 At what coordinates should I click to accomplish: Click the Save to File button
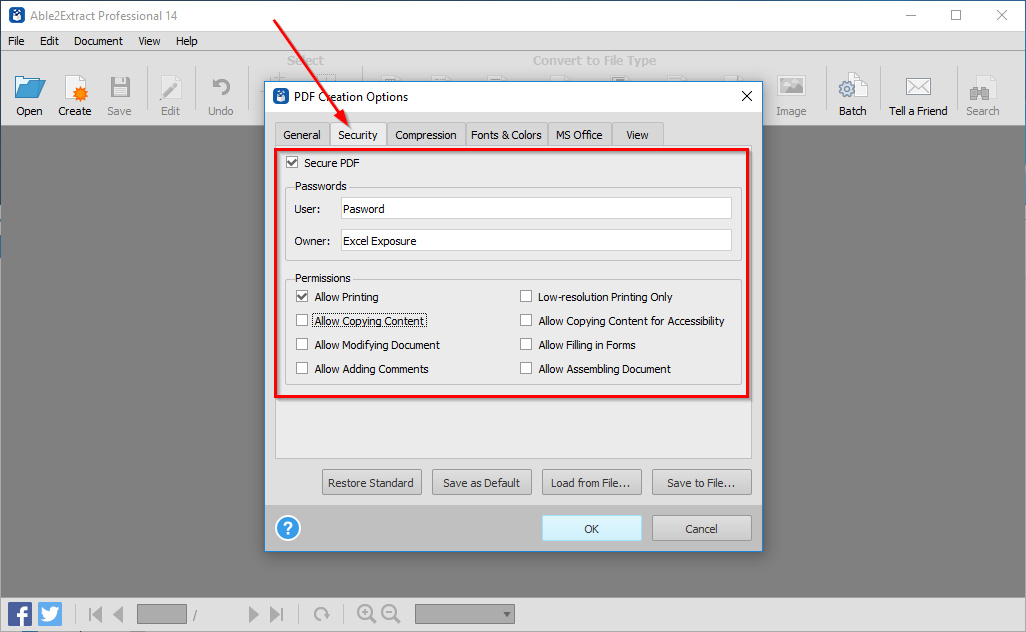pyautogui.click(x=701, y=483)
